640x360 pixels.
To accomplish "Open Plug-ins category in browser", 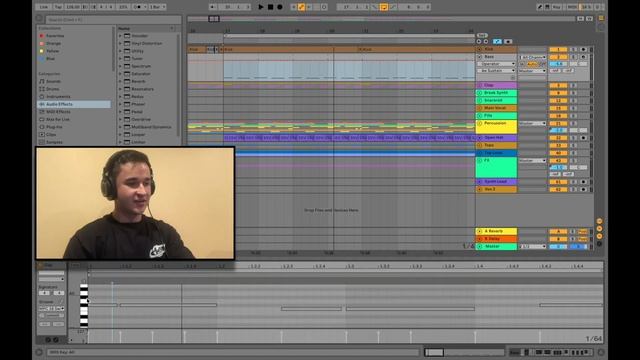I will click(x=54, y=127).
